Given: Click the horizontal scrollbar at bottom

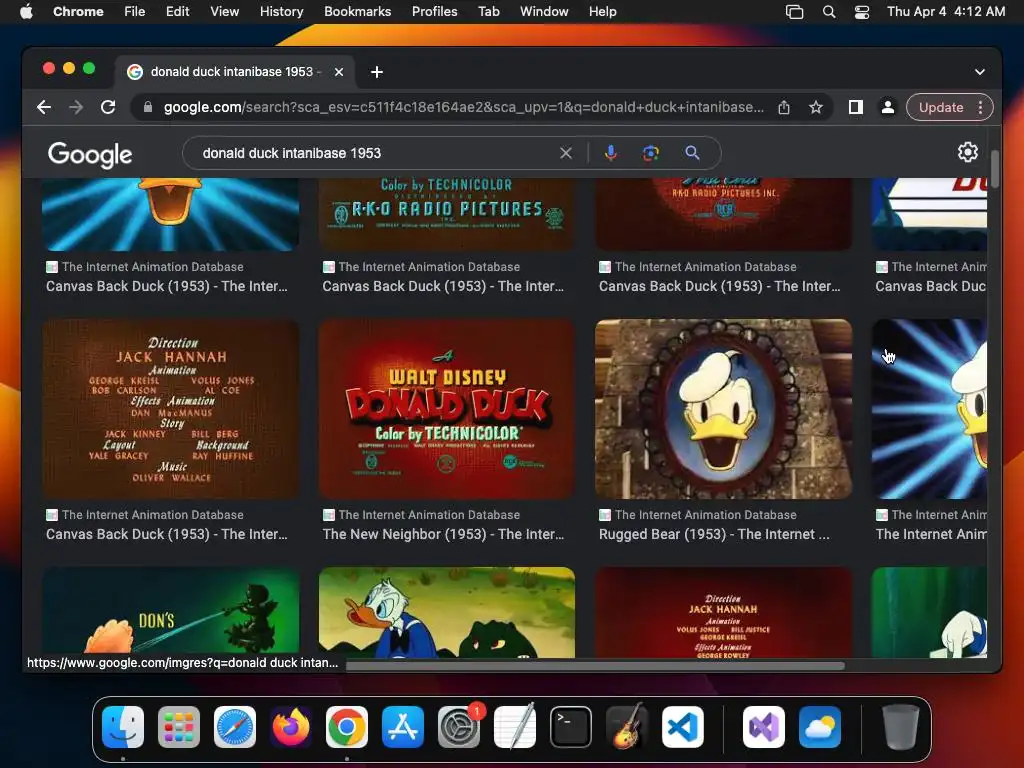Looking at the screenshot, I should (595, 666).
